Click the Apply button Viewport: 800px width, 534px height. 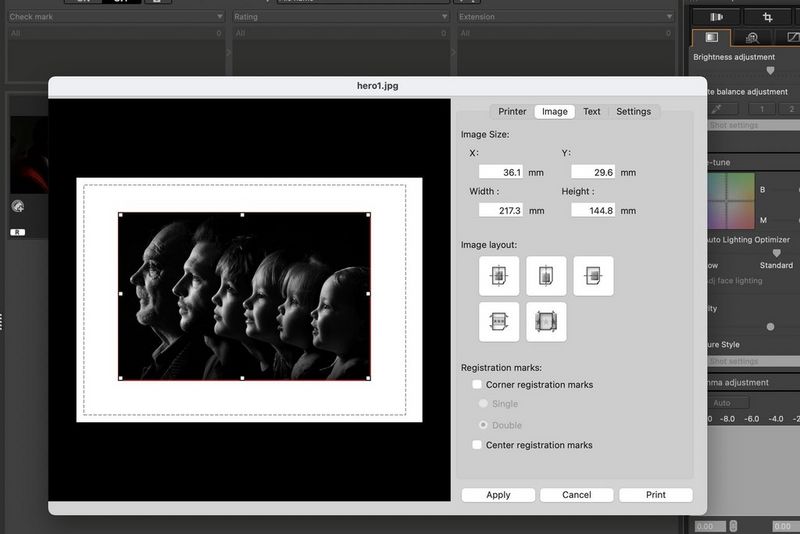coord(498,495)
